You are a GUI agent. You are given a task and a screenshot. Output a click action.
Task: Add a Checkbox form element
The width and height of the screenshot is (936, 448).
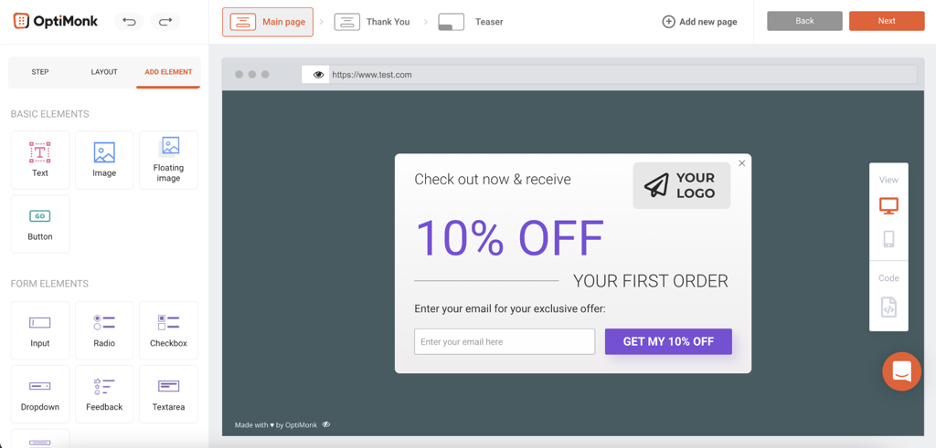tap(168, 330)
